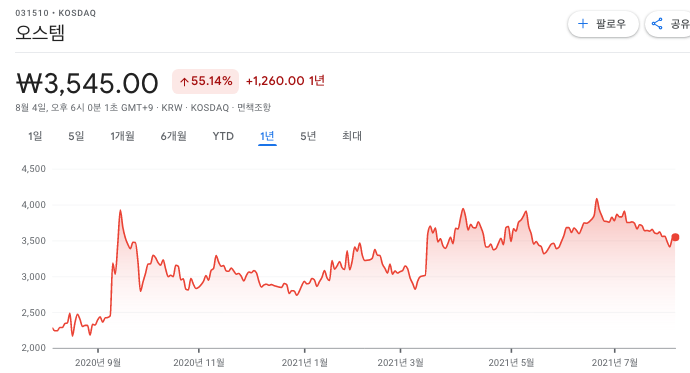690x373 pixels.
Task: Click the up arrow in the change badge
Action: [184, 82]
